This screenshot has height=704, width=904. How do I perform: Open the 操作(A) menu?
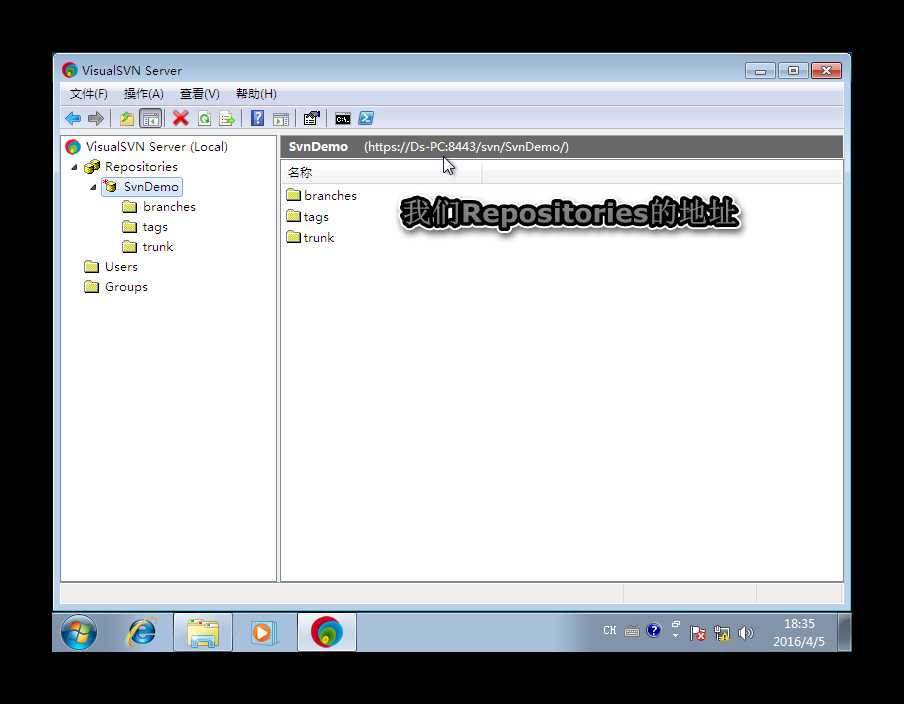(x=144, y=94)
